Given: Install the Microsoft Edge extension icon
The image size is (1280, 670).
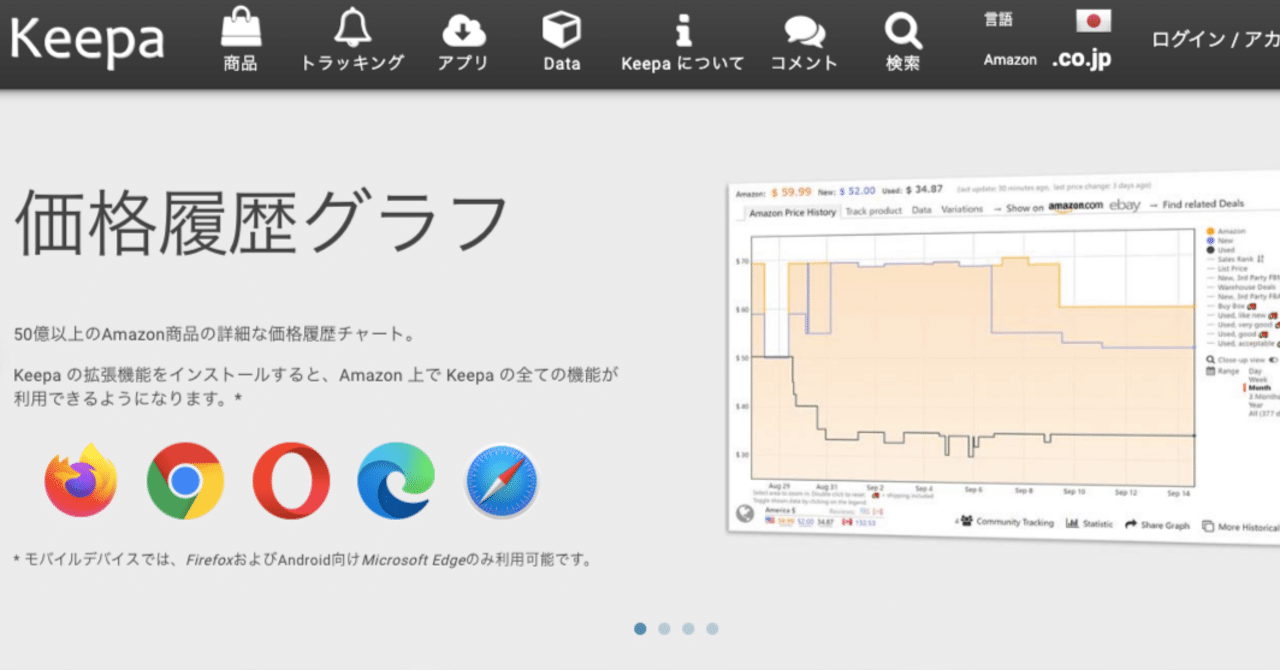Looking at the screenshot, I should 396,481.
